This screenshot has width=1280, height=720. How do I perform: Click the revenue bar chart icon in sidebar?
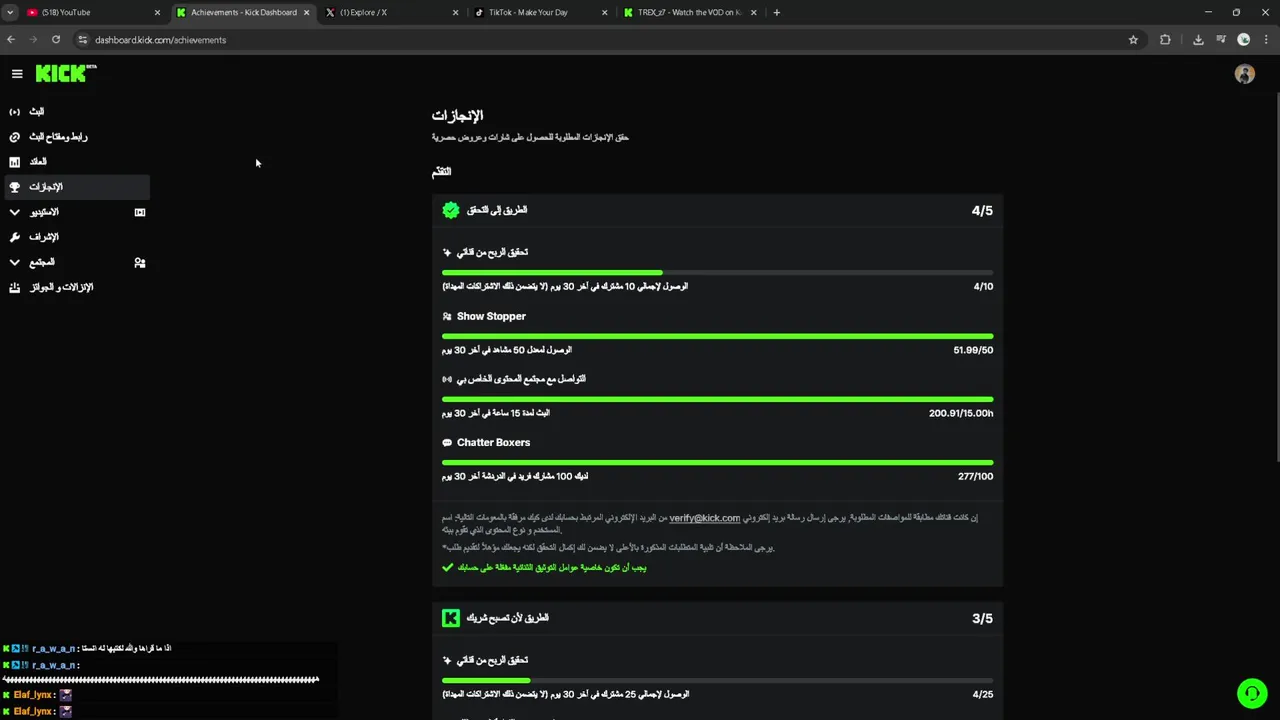click(15, 162)
